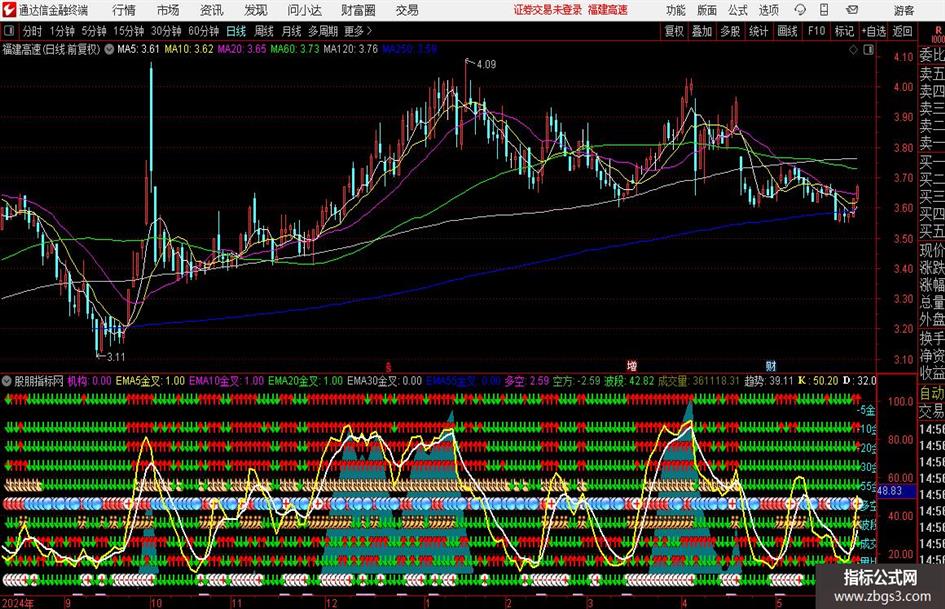The height and width of the screenshot is (609, 945).
Task: Click the 3.11 low price label
Action: (116, 357)
